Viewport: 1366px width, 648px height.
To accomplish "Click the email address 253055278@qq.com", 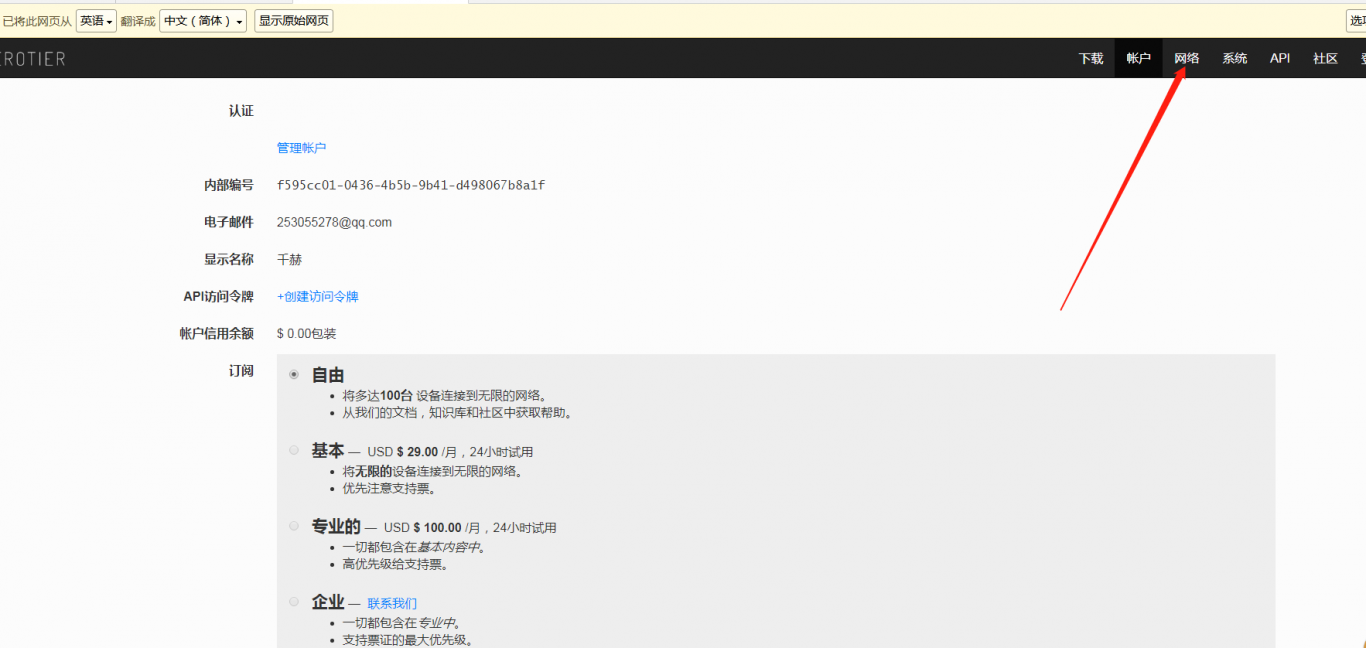I will [334, 223].
